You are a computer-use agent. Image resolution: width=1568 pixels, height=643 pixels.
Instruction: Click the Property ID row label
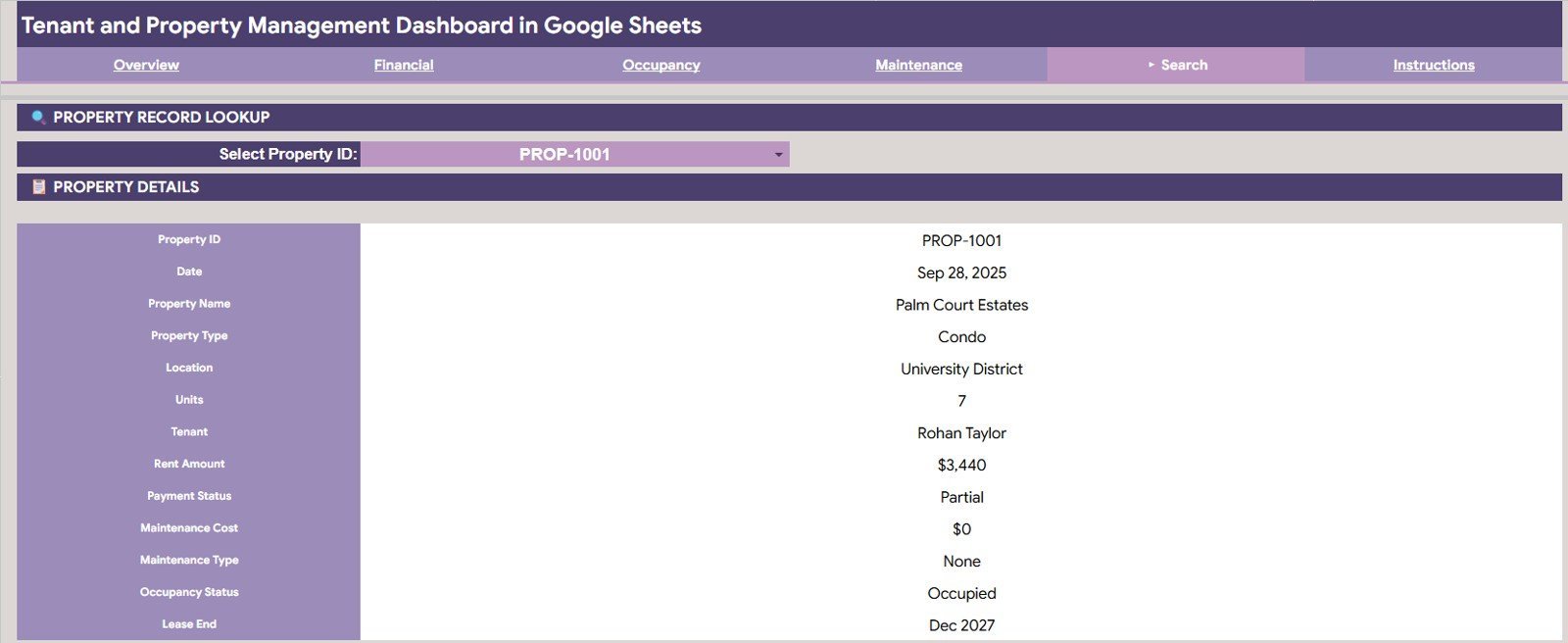(x=189, y=239)
